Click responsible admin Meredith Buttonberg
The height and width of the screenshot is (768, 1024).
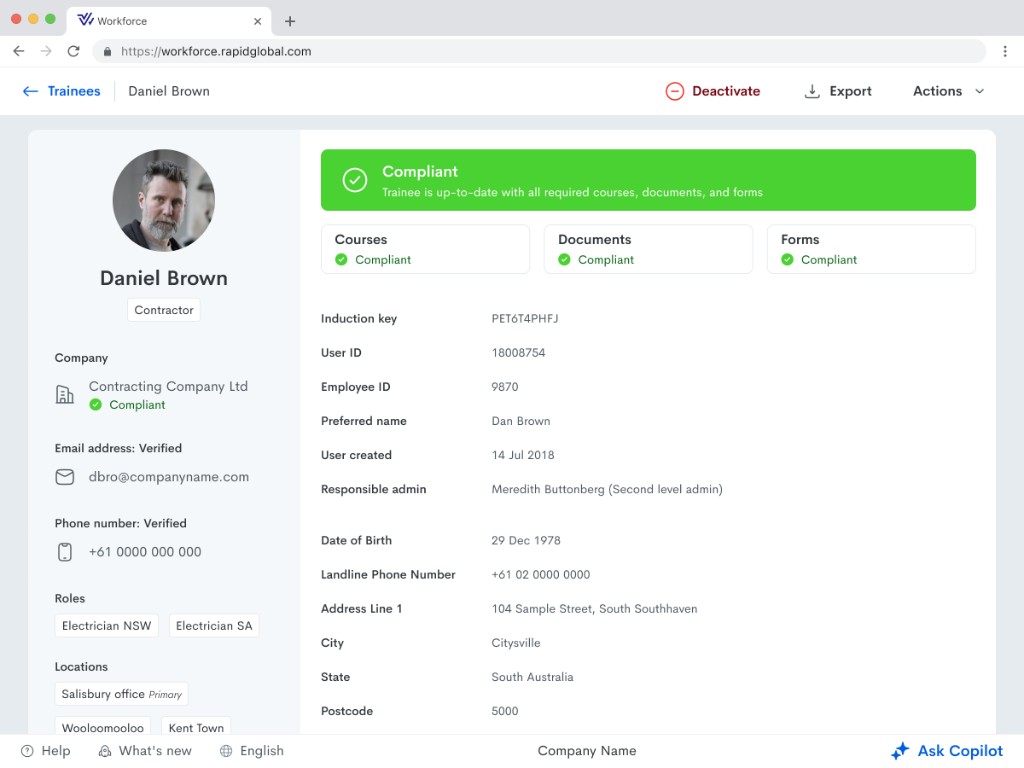click(x=607, y=490)
